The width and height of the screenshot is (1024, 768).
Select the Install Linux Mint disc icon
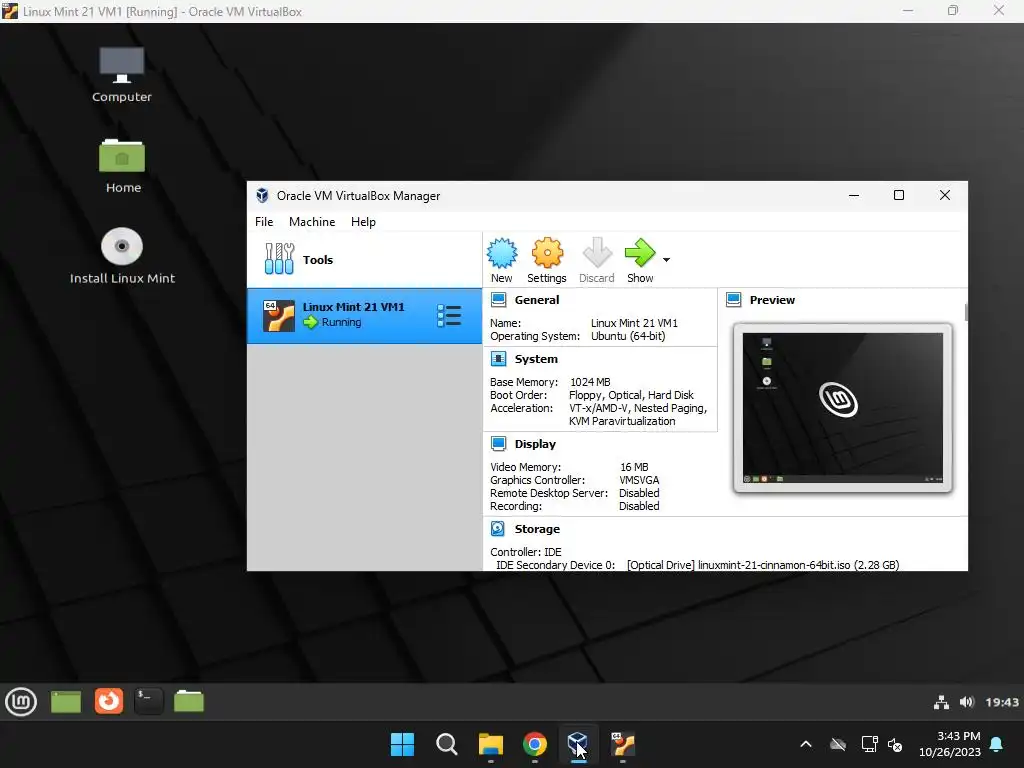(x=122, y=256)
